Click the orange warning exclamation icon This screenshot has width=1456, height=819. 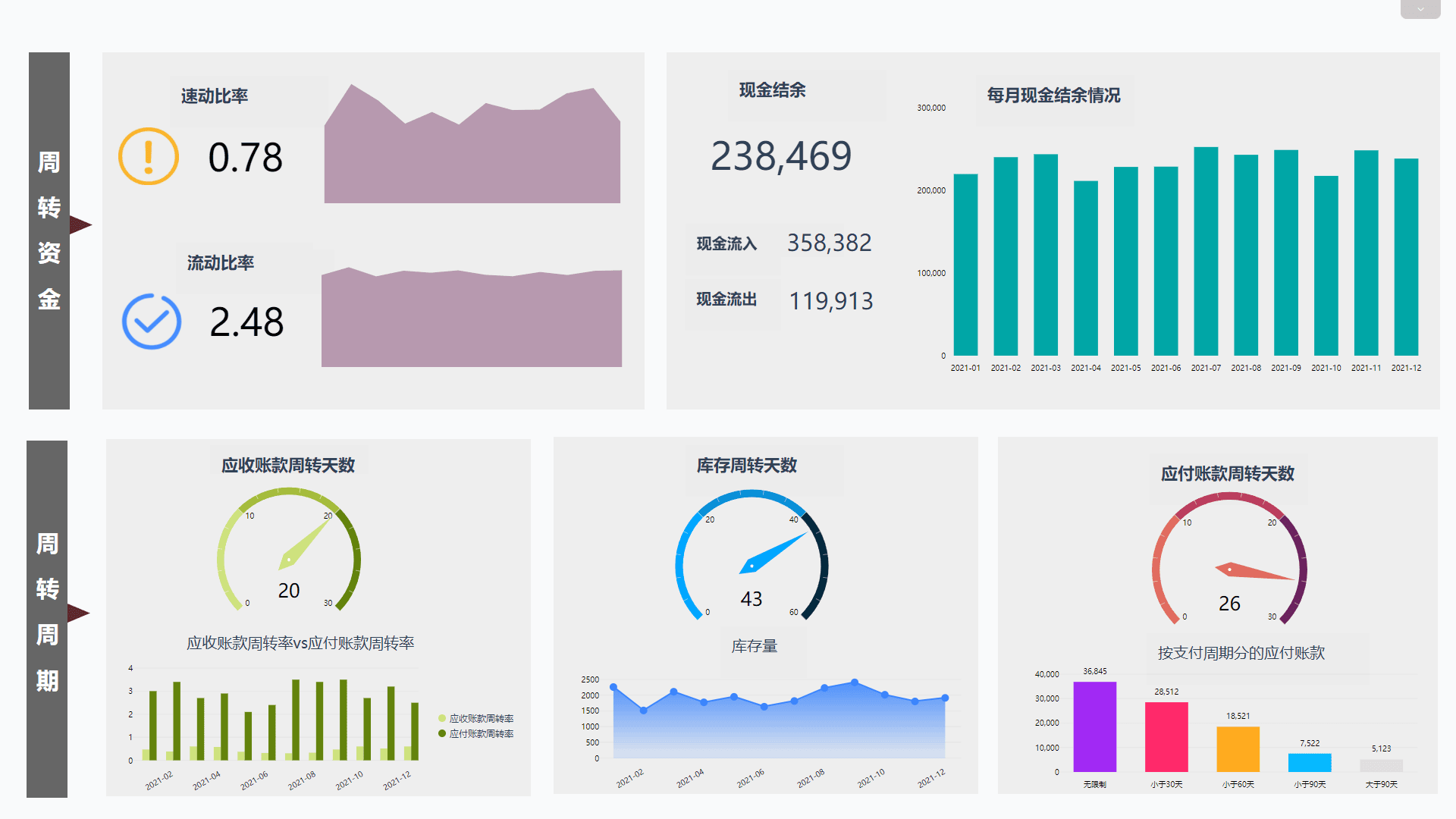click(x=149, y=156)
